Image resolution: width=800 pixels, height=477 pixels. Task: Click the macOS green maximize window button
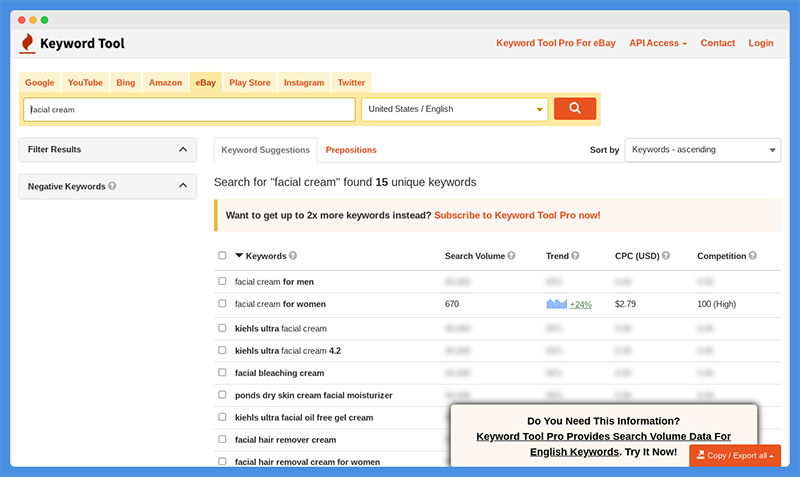pos(44,20)
